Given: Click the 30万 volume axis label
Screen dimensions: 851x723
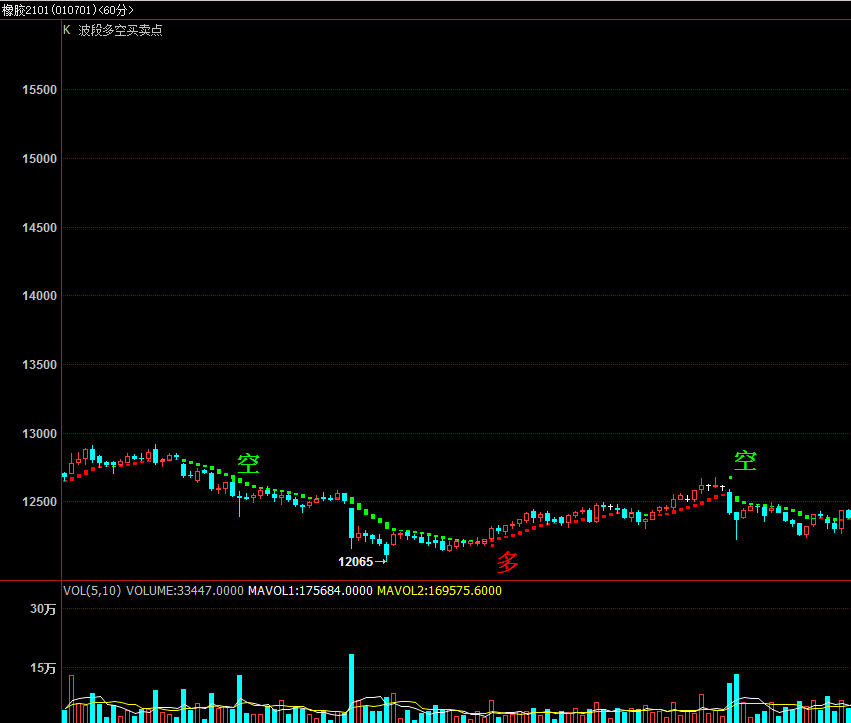Looking at the screenshot, I should (43, 609).
